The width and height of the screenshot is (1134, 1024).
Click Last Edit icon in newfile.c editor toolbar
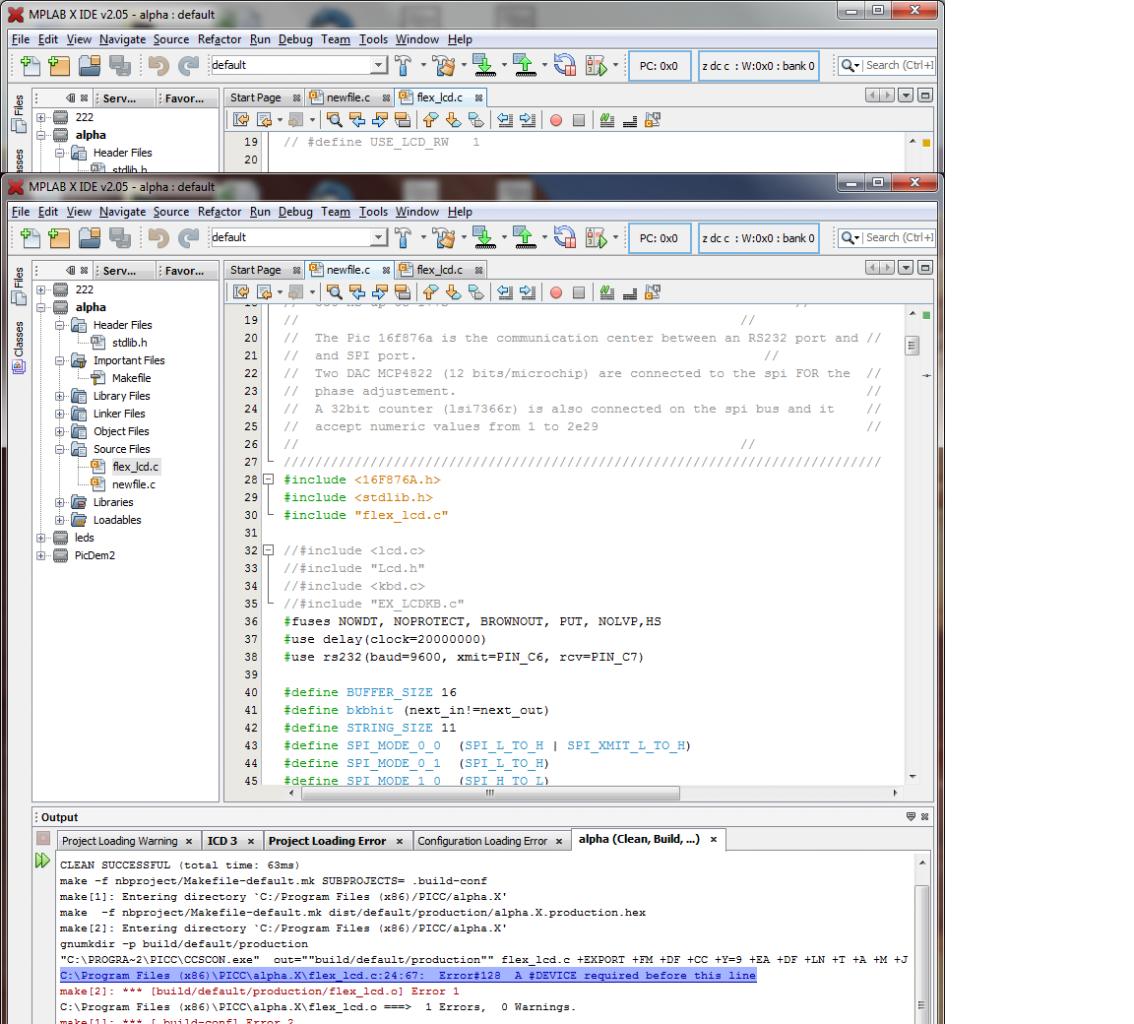[x=241, y=292]
